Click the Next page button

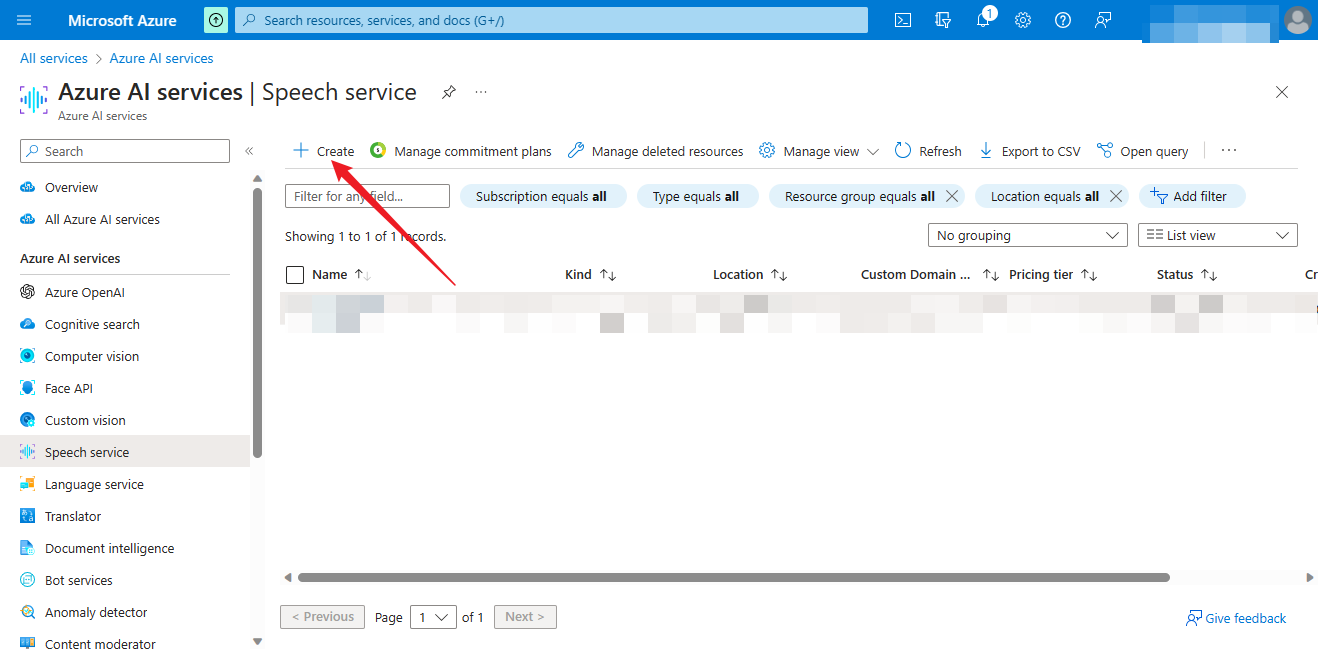click(525, 617)
